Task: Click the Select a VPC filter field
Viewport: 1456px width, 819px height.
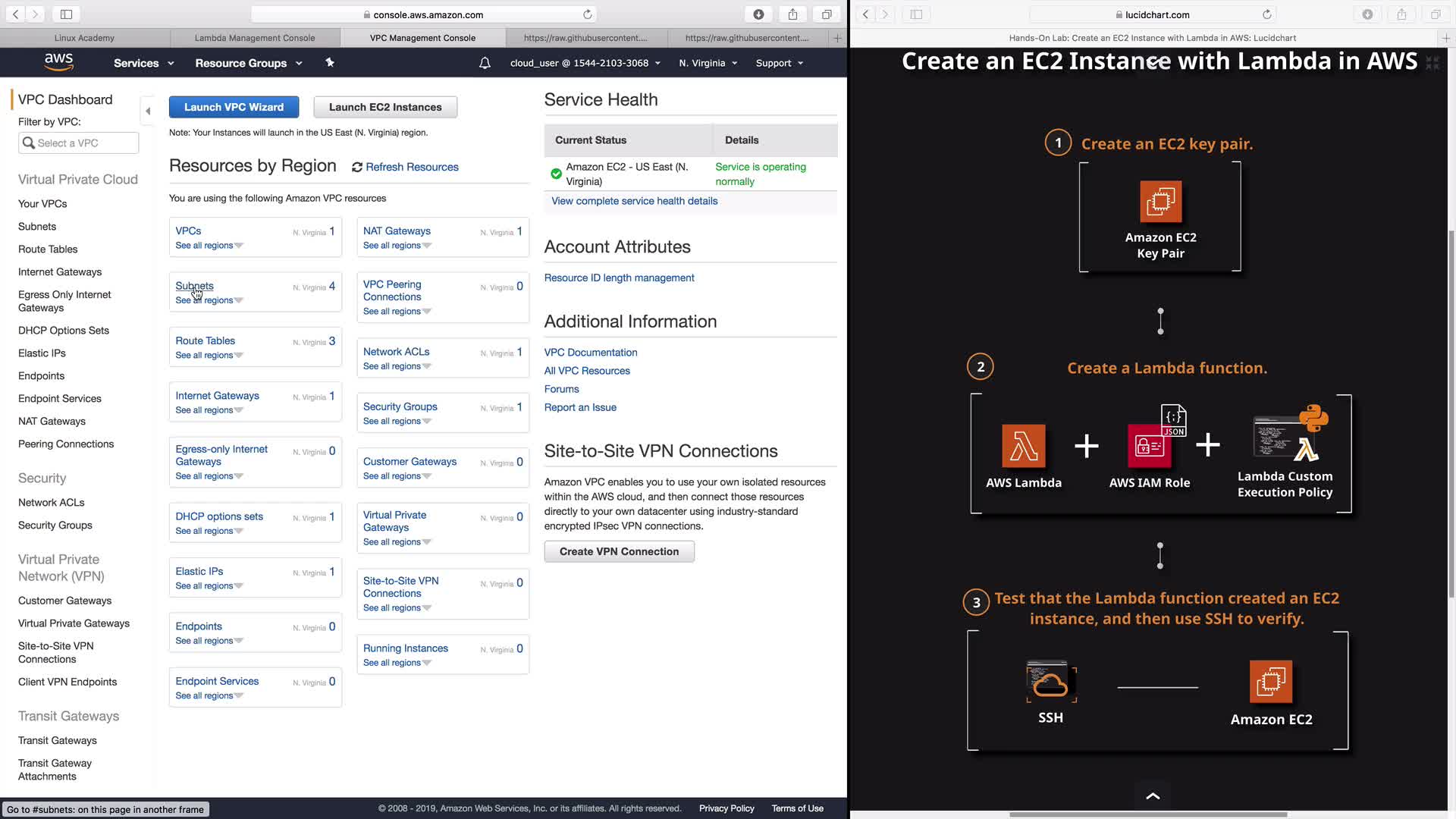Action: 79,143
